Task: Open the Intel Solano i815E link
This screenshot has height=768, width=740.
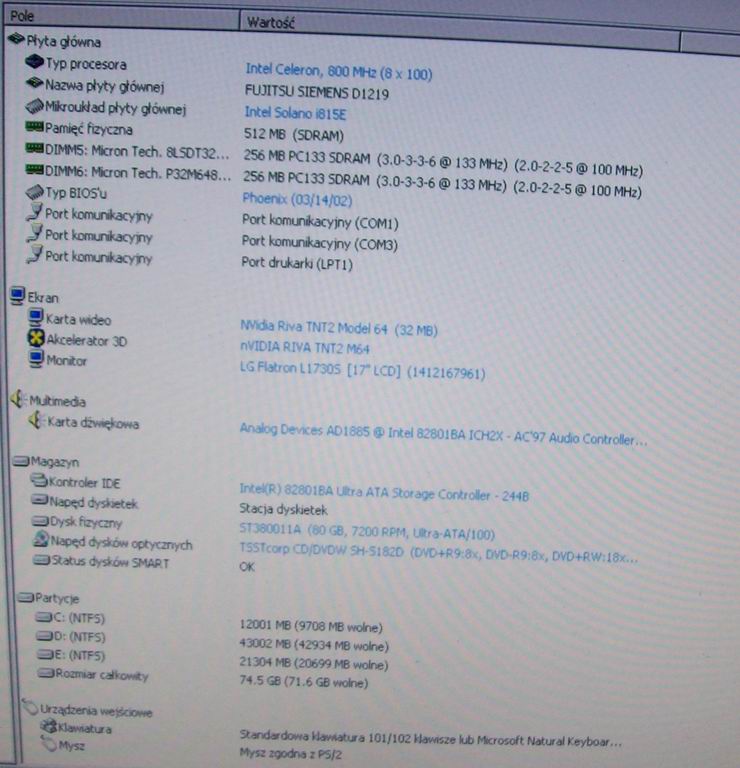Action: tap(295, 113)
